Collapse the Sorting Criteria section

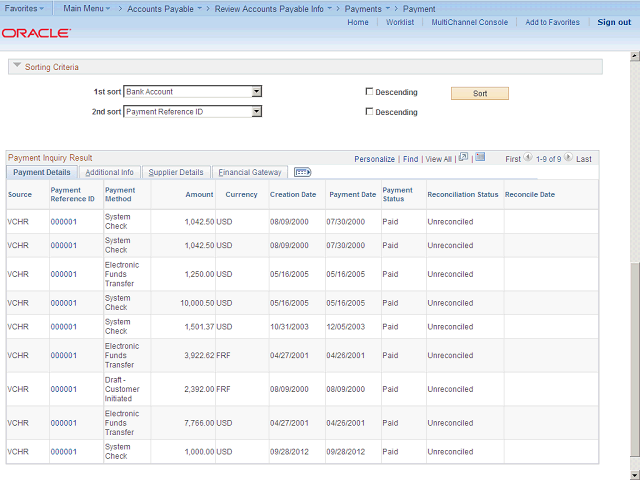coord(16,67)
